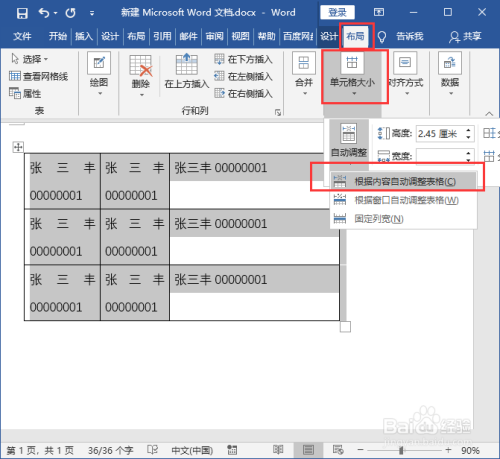Click the 登录 sign-in button
The height and width of the screenshot is (459, 500).
coord(337,13)
